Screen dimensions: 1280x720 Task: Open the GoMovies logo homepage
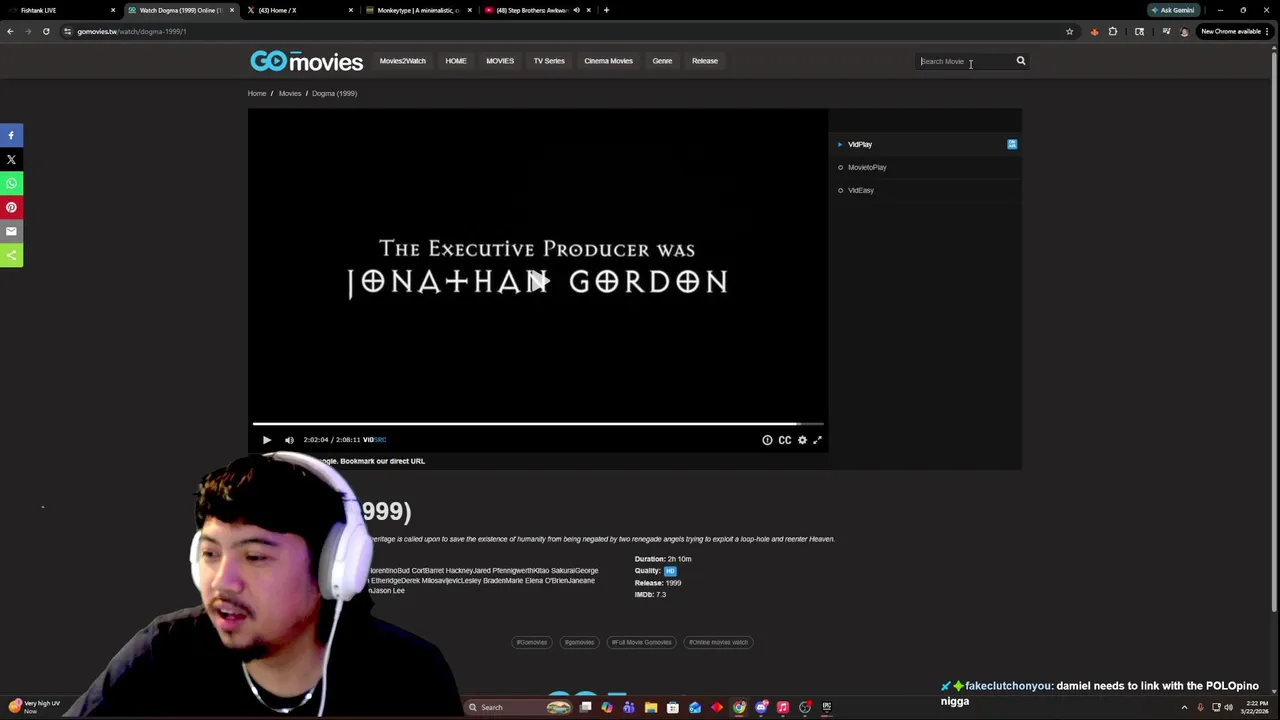tap(306, 62)
